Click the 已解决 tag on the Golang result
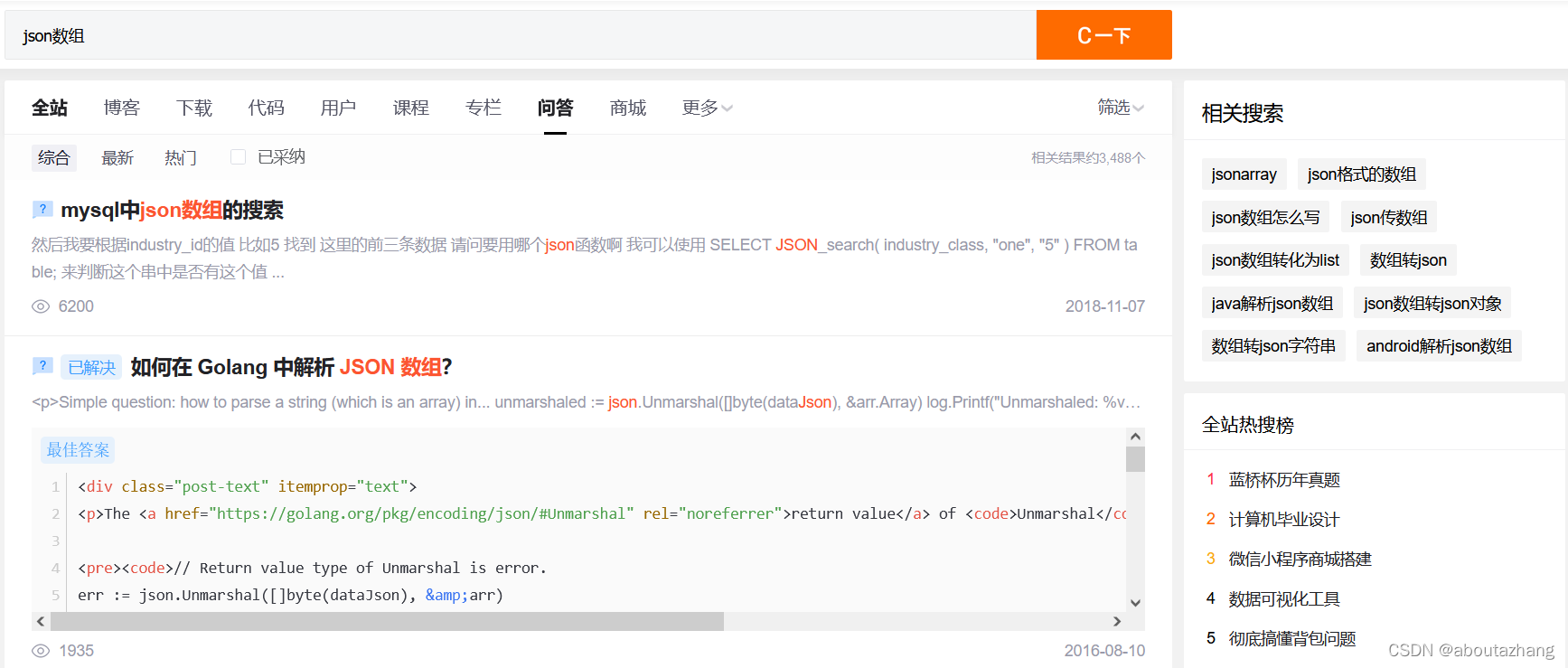Image resolution: width=1568 pixels, height=668 pixels. [92, 367]
